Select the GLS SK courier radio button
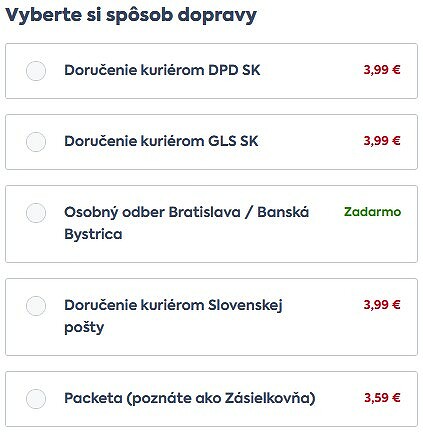This screenshot has height=435, width=423. coord(36,142)
